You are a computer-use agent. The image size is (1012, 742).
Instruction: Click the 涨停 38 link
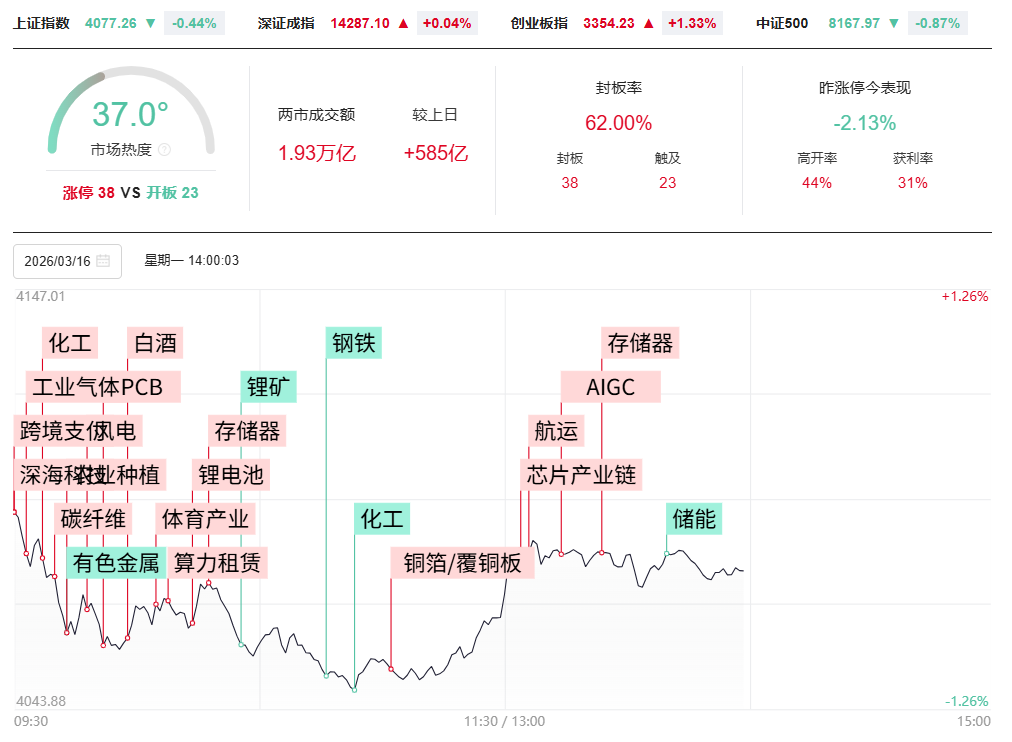[89, 193]
